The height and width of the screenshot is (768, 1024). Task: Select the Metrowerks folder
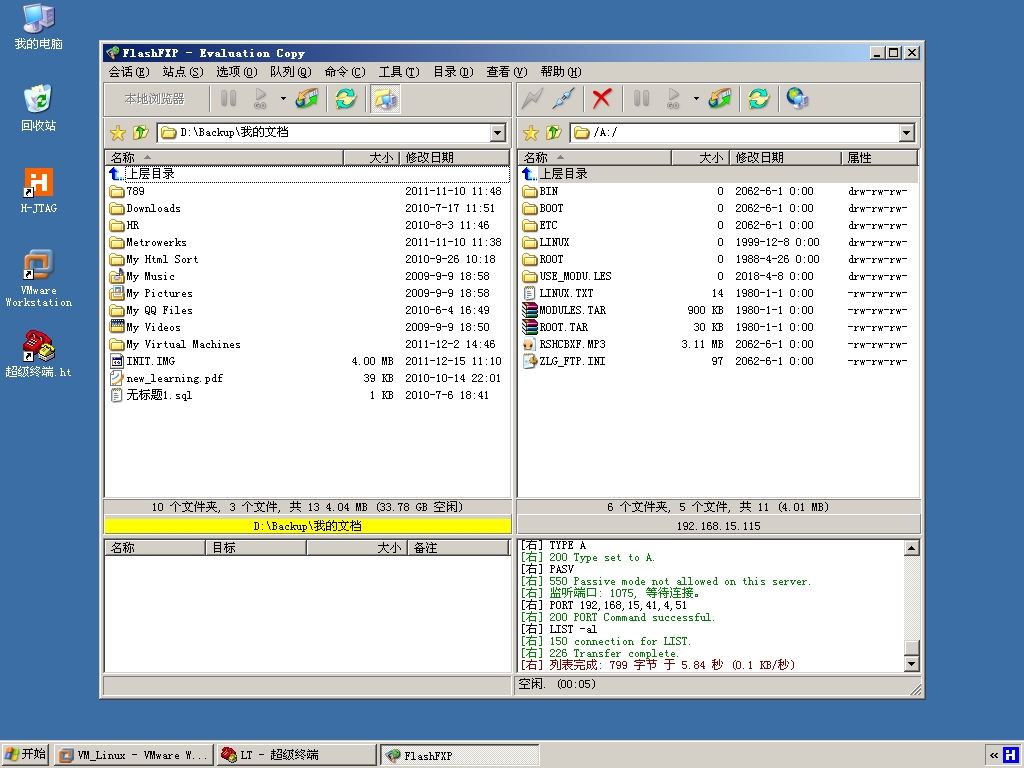coord(308,242)
